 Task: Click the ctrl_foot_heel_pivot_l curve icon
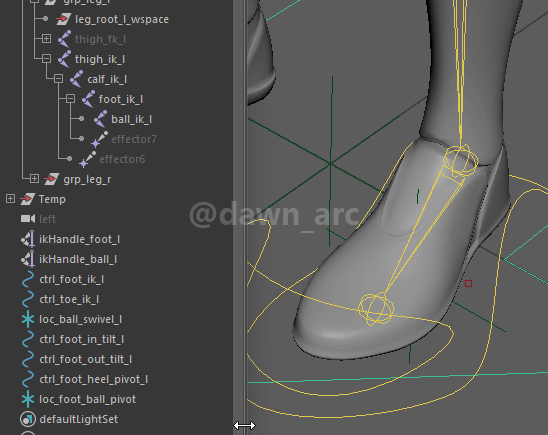(28, 379)
